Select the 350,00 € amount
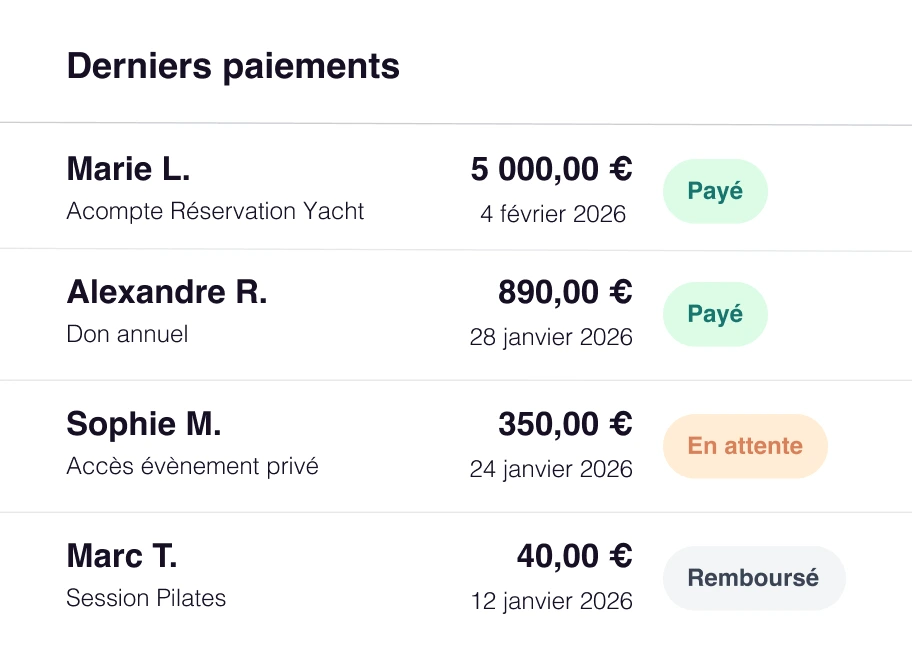This screenshot has width=912, height=669. 565,424
